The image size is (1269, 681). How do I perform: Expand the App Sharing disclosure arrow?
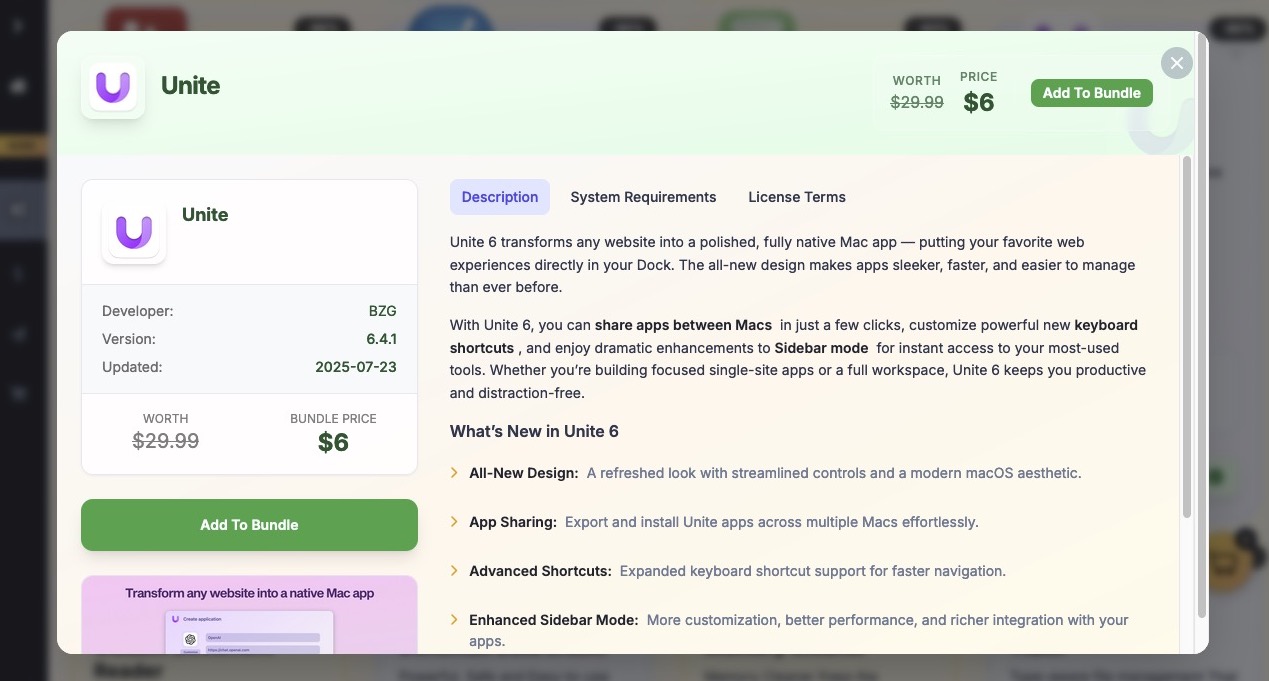(x=455, y=520)
